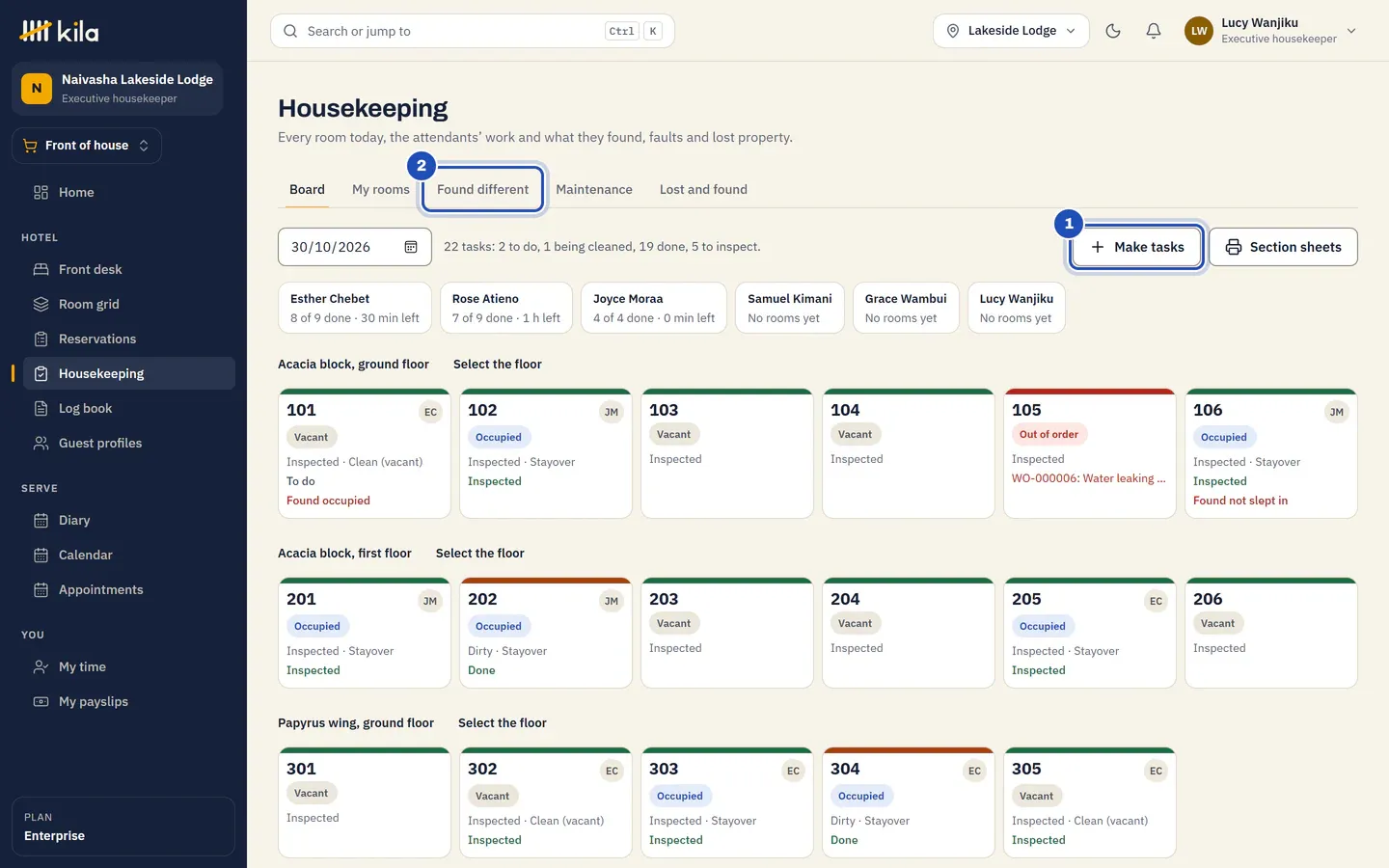Open Lost and found tab
This screenshot has width=1389, height=868.
[x=703, y=189]
